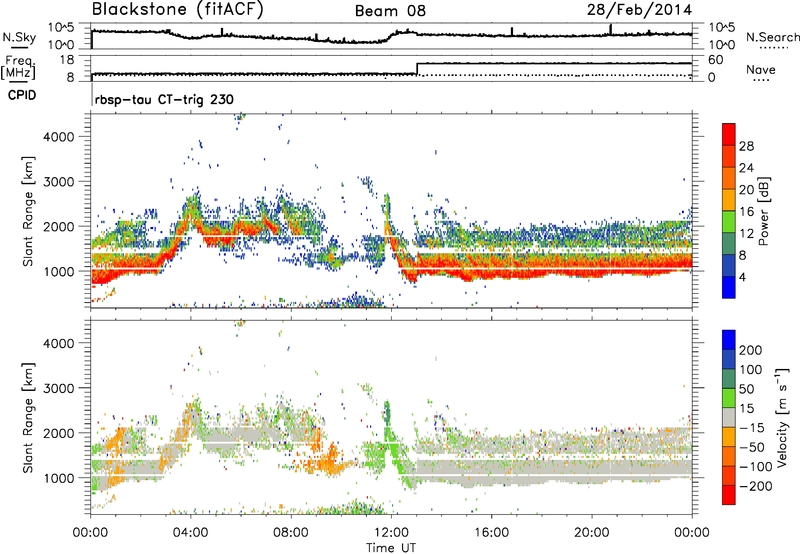Screen dimensions: 800x554
Task: Click 'Slant Range [km]' label of velocity panel
Action: (28, 417)
